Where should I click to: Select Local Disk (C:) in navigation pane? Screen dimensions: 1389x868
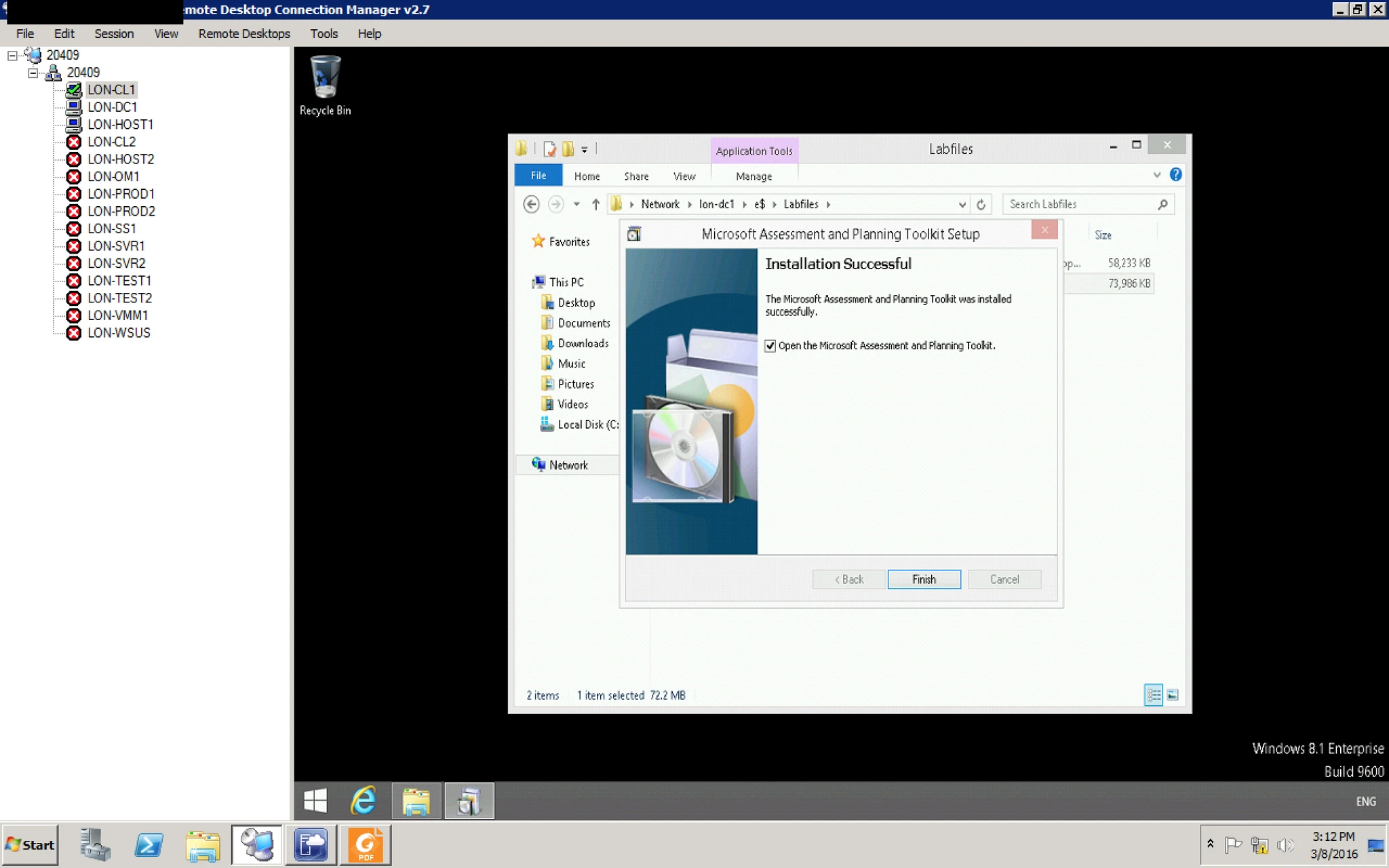(x=580, y=425)
